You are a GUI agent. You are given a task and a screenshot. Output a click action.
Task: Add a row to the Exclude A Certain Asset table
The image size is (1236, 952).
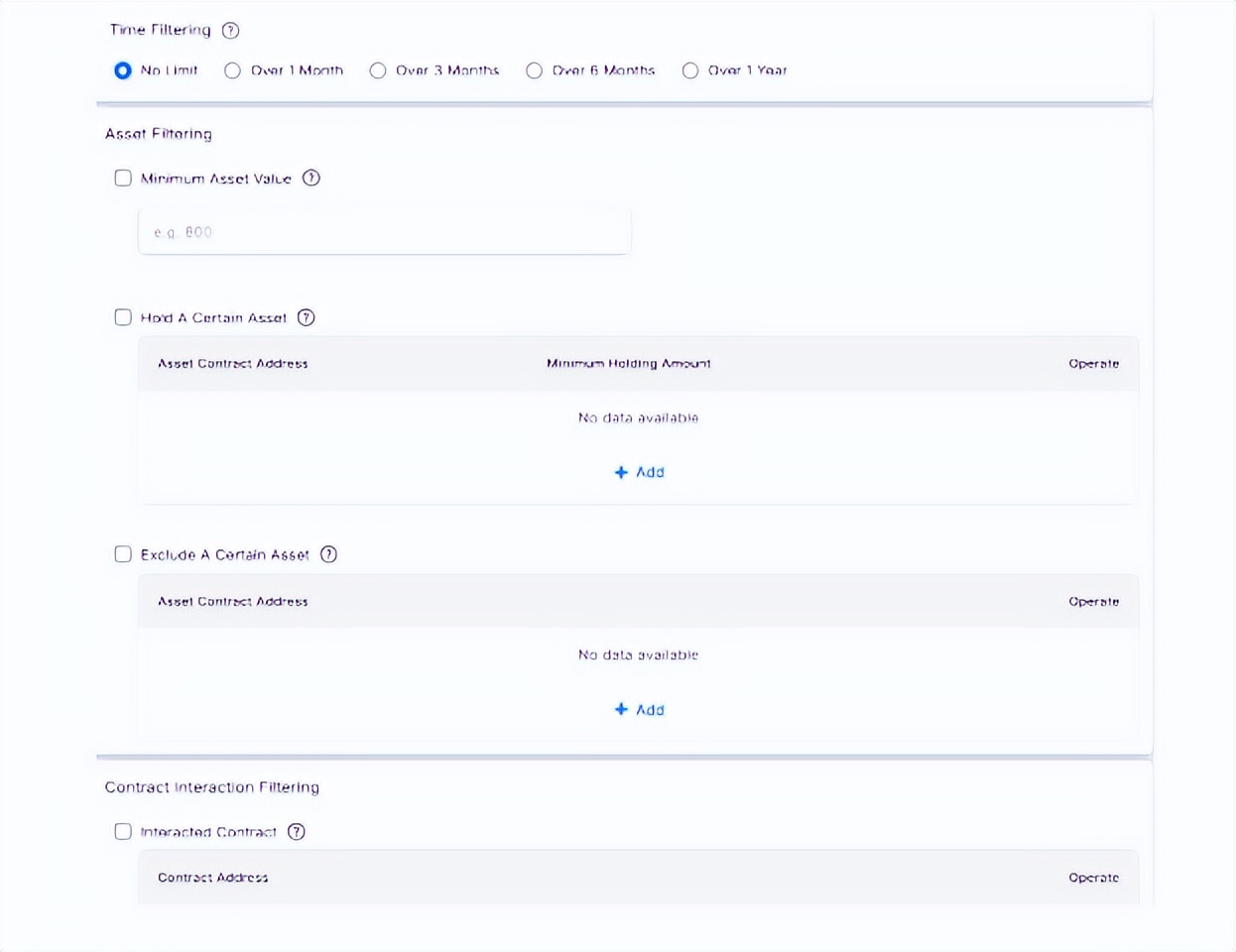pos(639,710)
